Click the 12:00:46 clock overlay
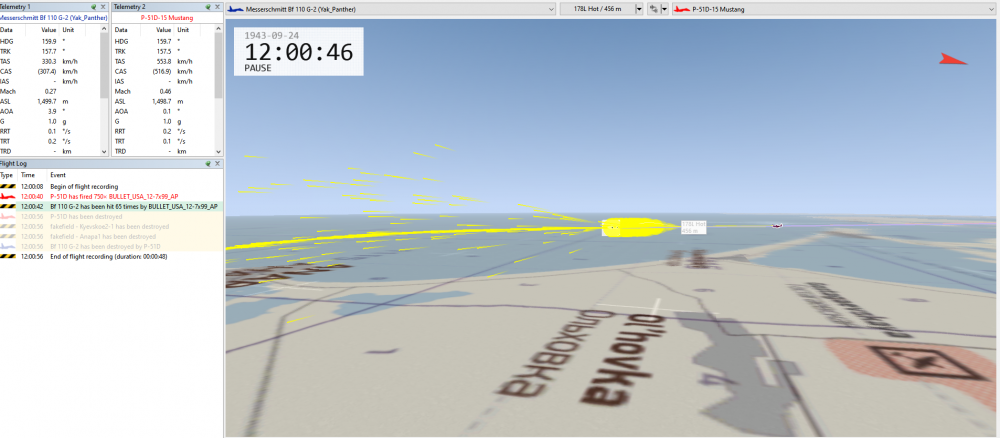 point(298,52)
